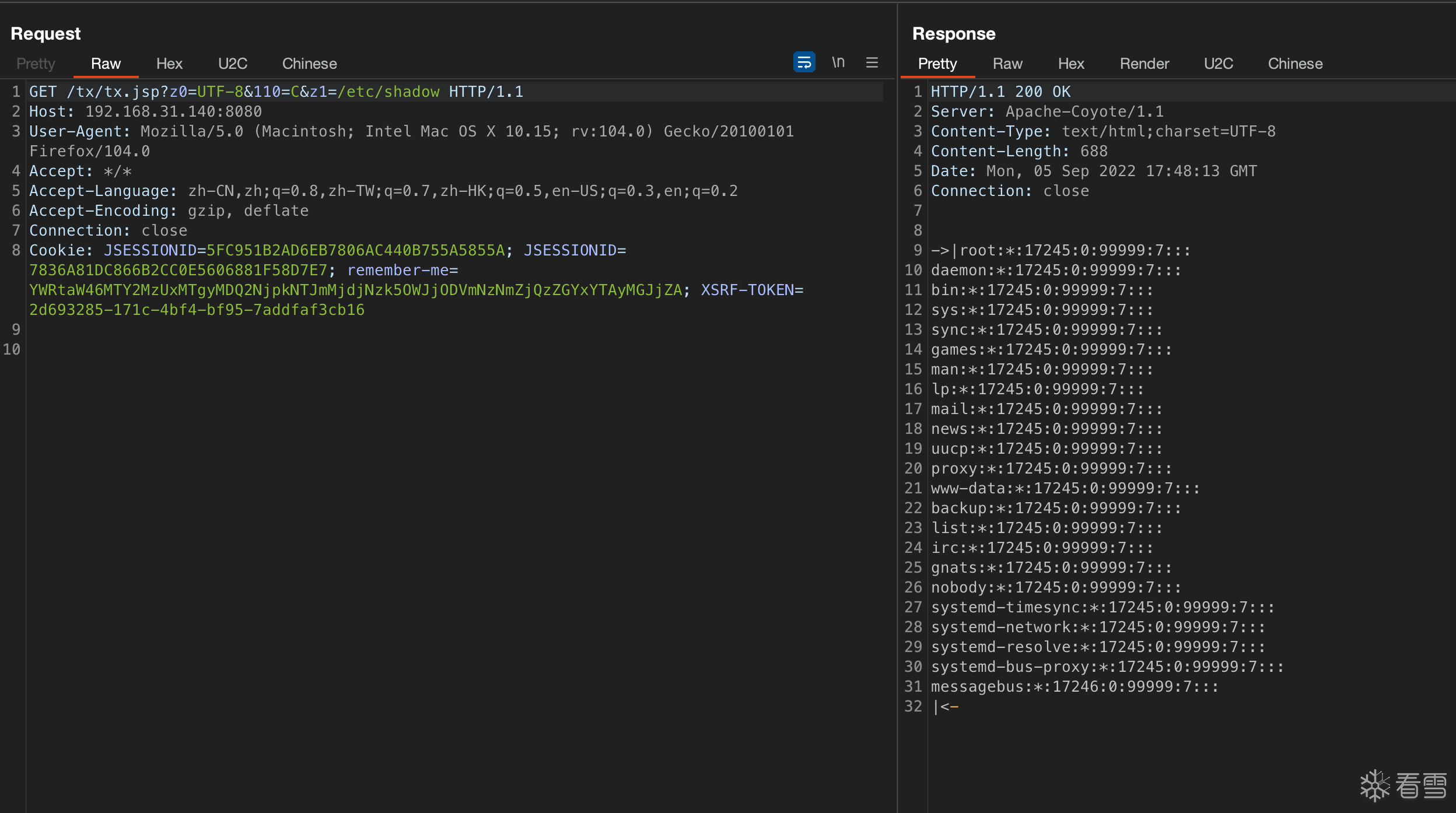Switch Response view to Raw tab
Viewport: 1456px width, 813px height.
1007,64
